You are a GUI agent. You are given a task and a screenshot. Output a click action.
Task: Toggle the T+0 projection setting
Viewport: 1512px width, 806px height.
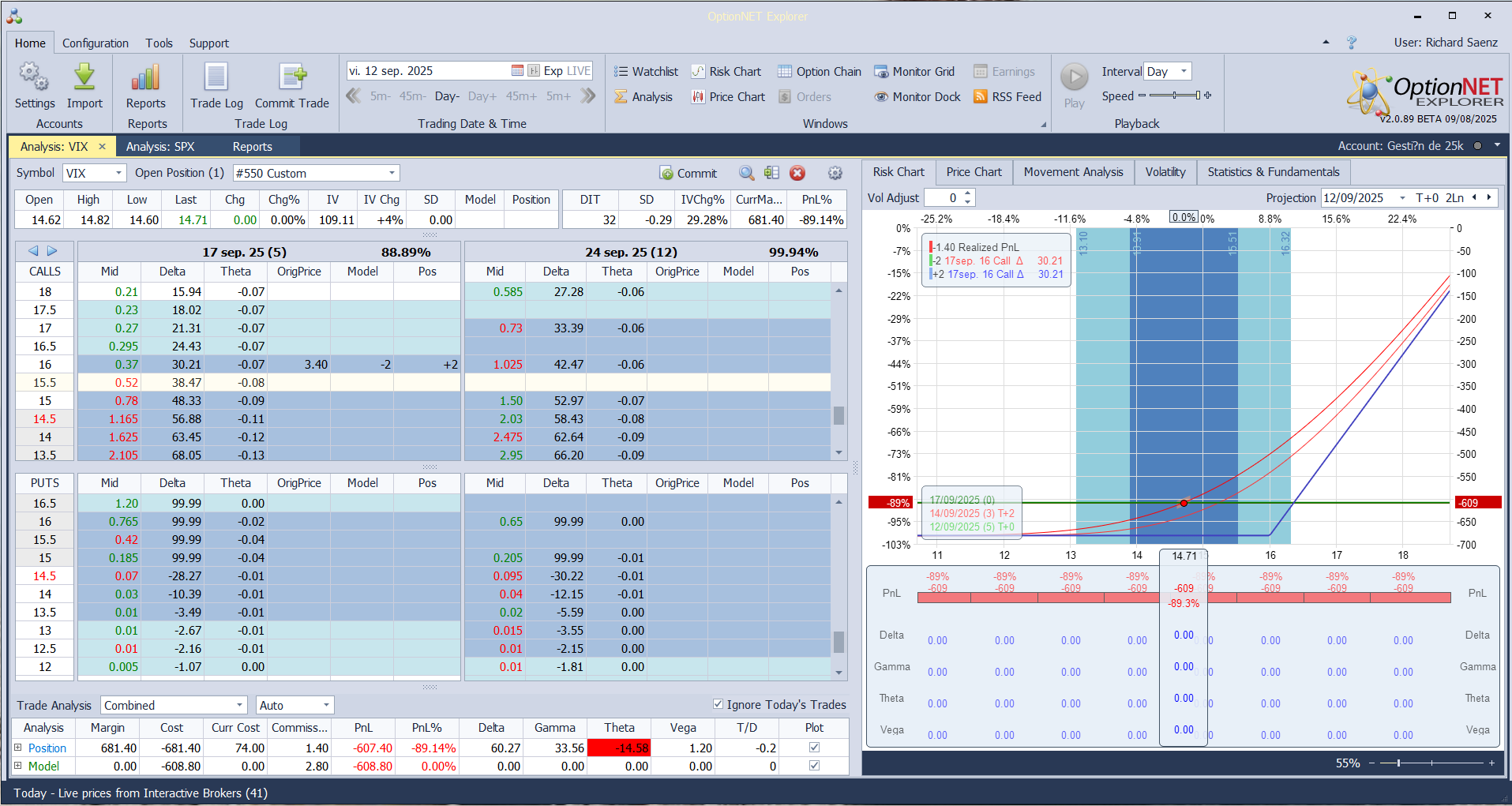(x=1428, y=197)
